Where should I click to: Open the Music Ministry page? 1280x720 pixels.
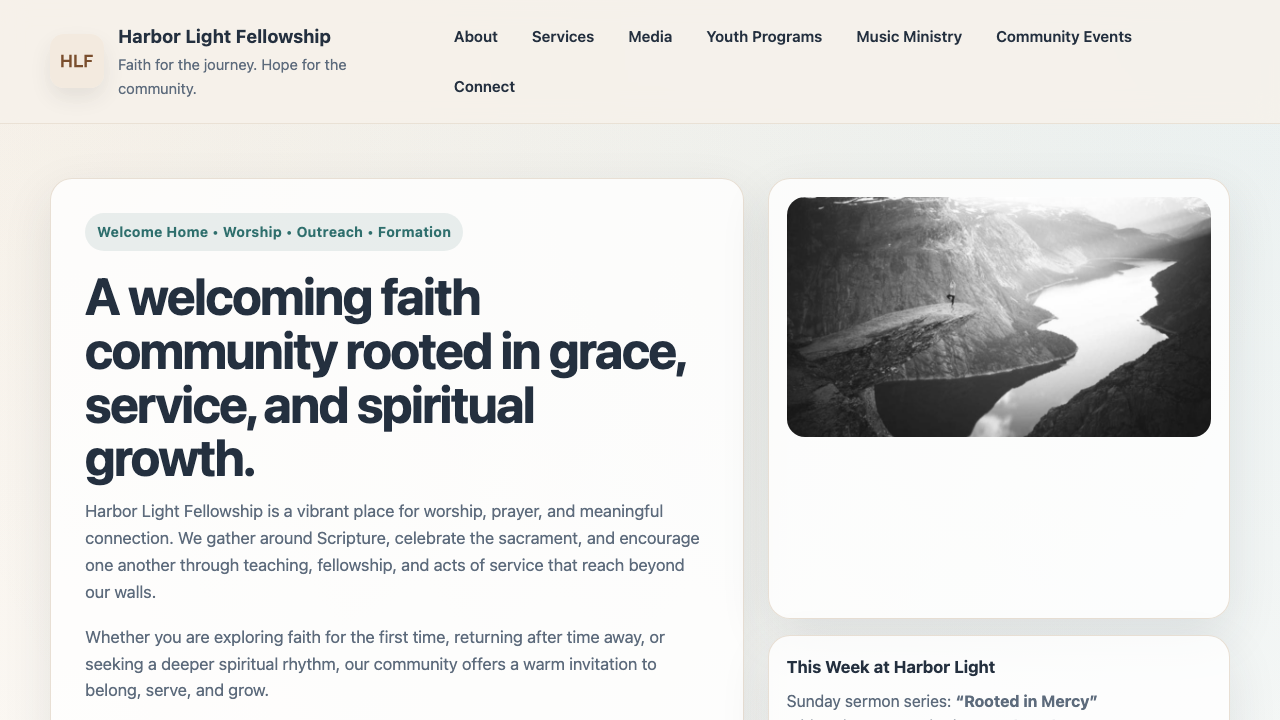click(x=908, y=37)
